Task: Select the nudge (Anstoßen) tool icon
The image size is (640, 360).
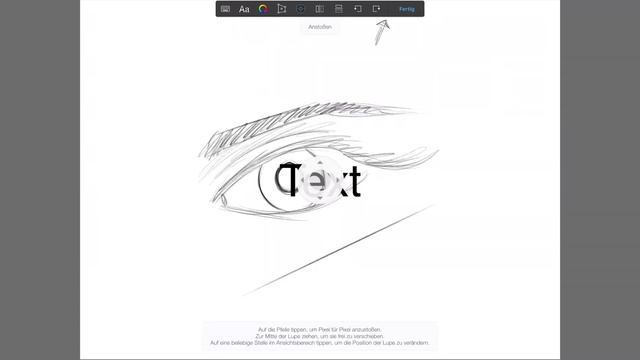Action: tap(300, 9)
